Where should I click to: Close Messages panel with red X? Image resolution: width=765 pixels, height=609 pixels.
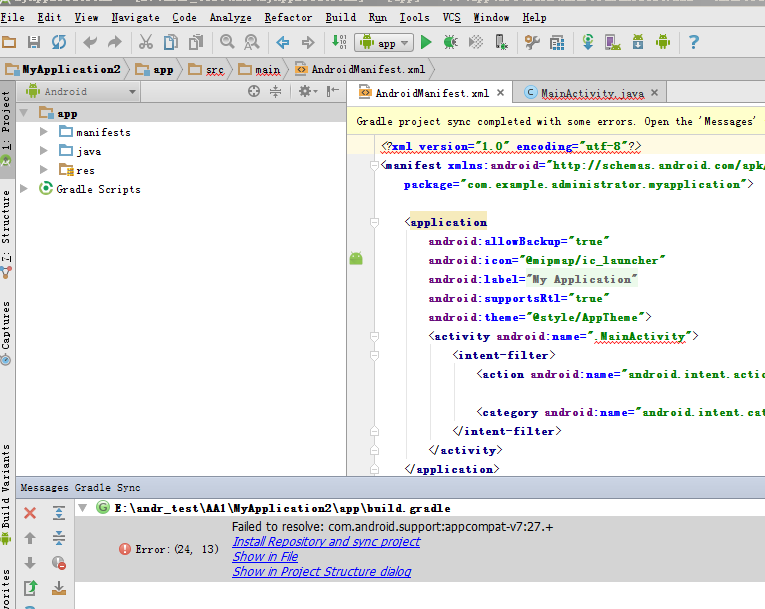pyautogui.click(x=30, y=513)
